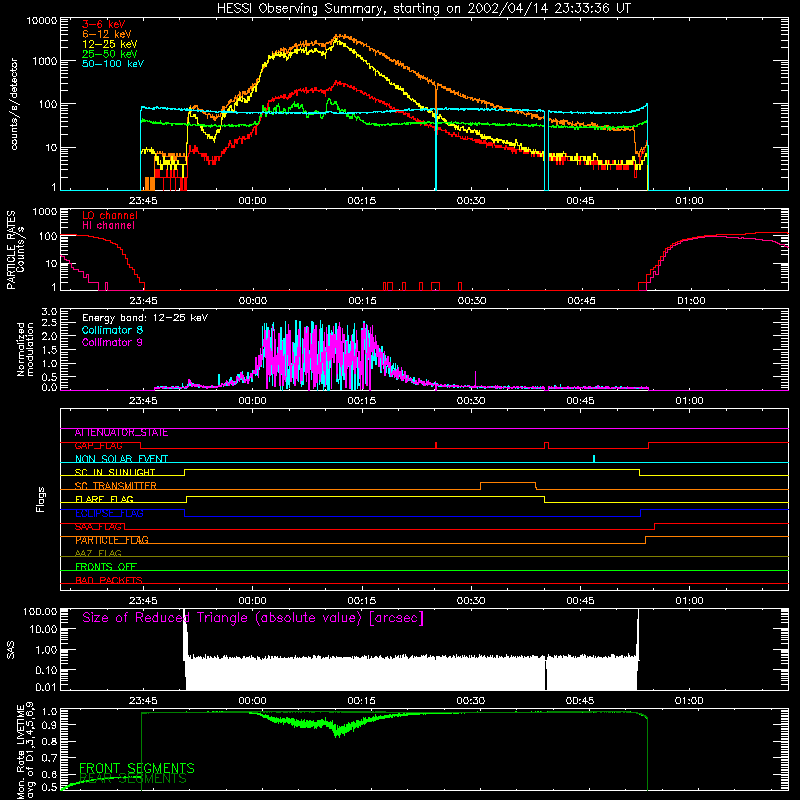Click the 00:45 tick under the SAS panel
Image resolution: width=800 pixels, height=800 pixels.
point(580,701)
